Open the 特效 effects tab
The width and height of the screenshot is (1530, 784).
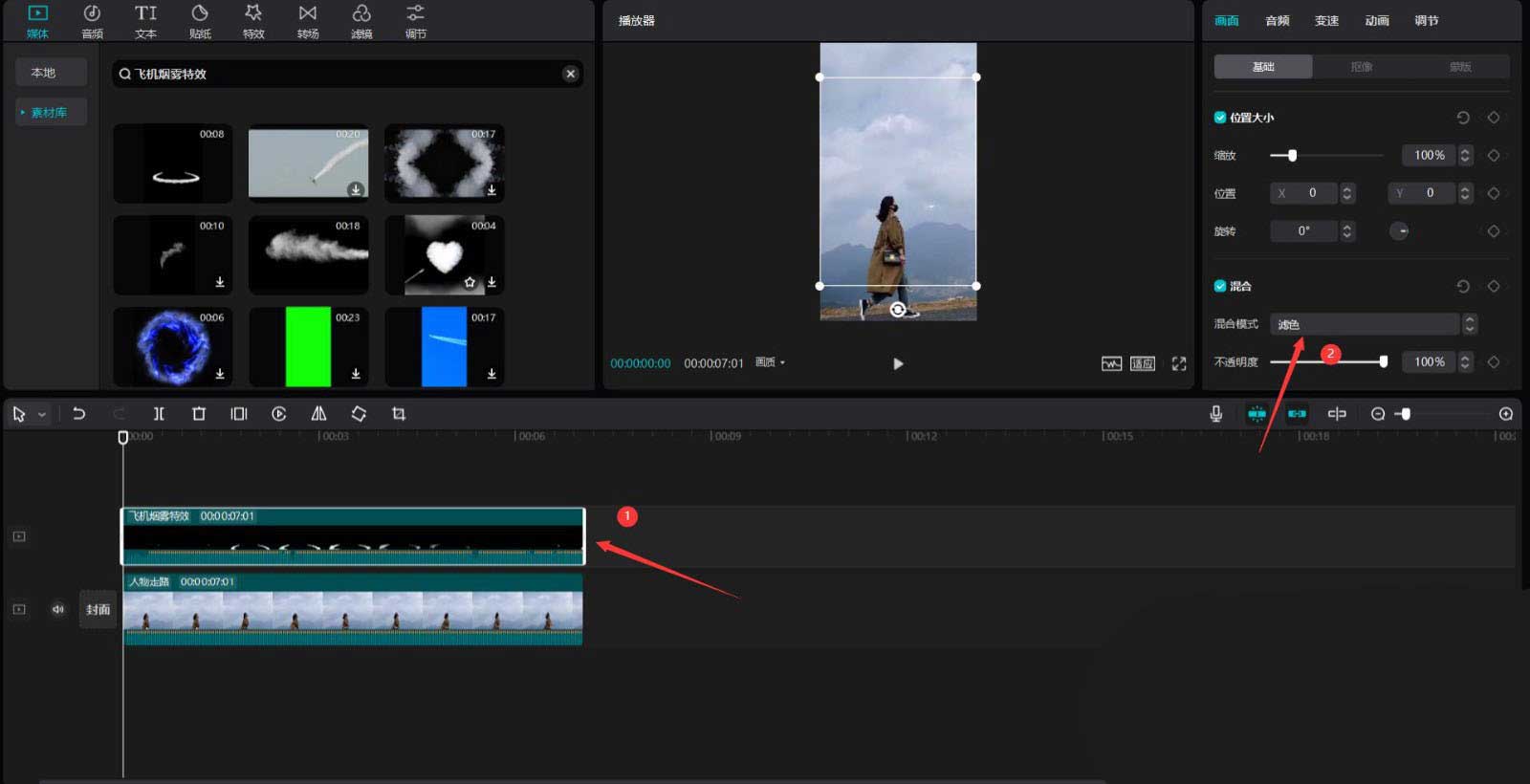253,21
